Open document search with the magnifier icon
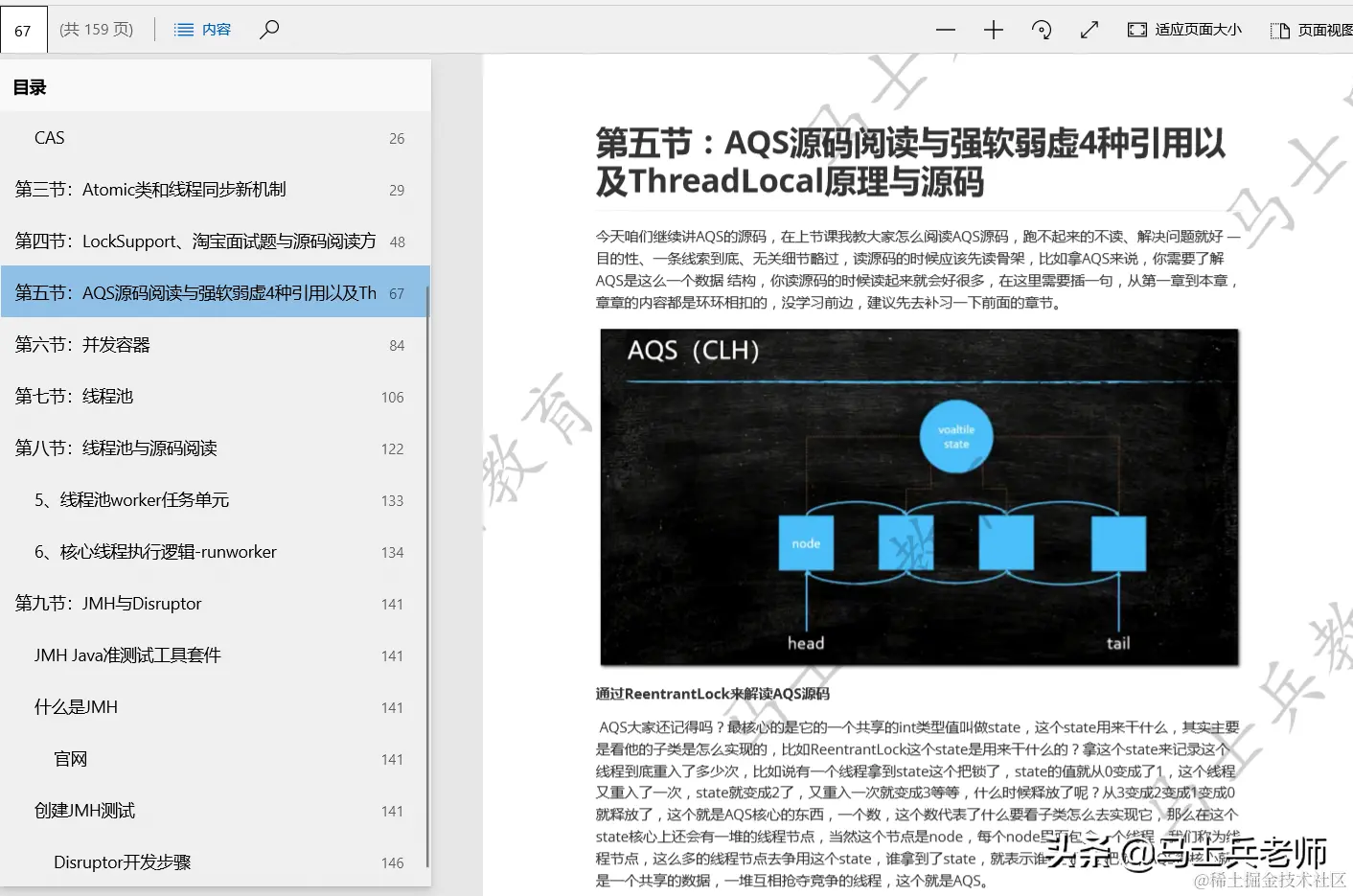The width and height of the screenshot is (1353, 896). (269, 30)
